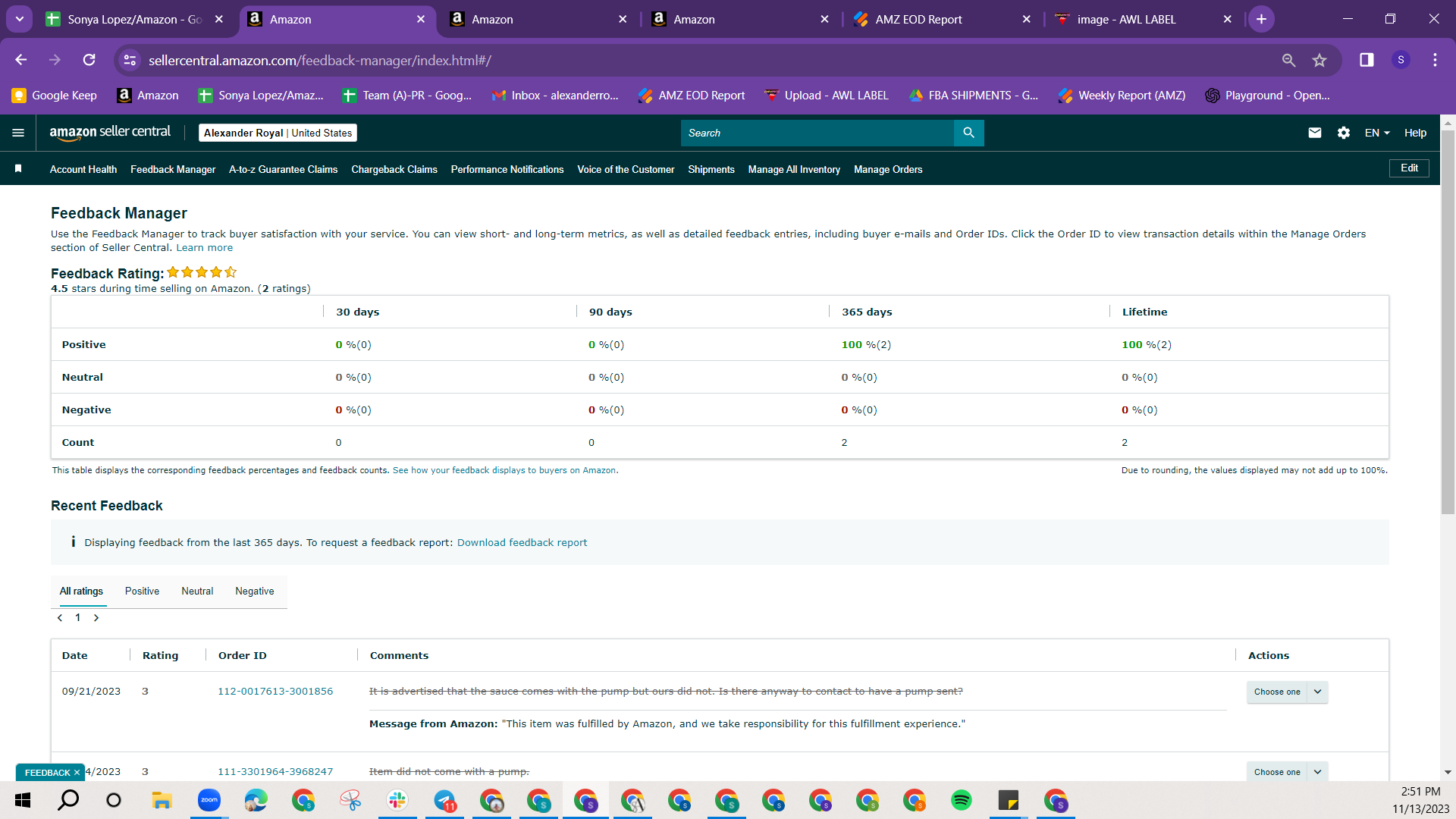Switch to the Negative feedback tab
Viewport: 1456px width, 819px height.
[255, 591]
